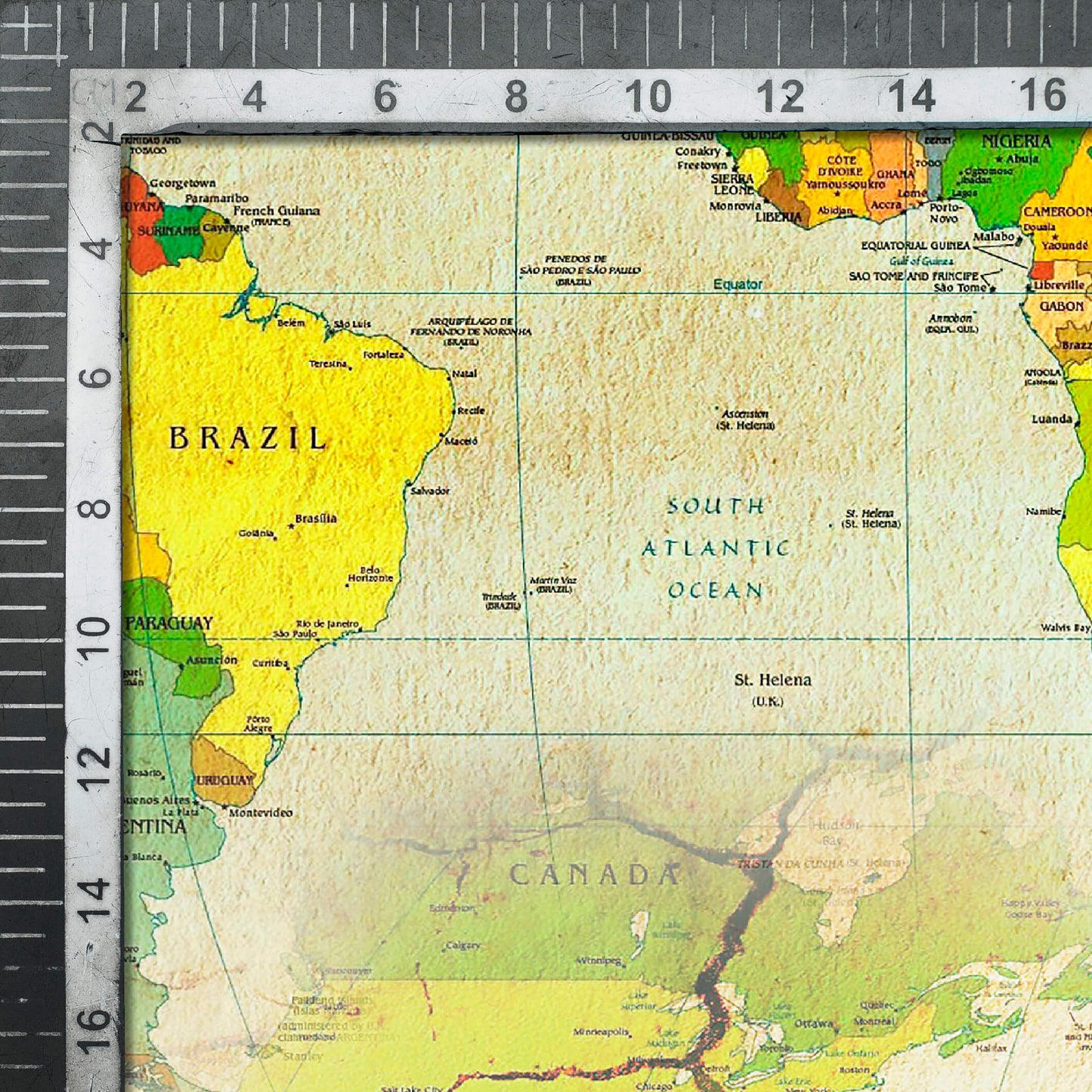This screenshot has height=1092, width=1092.
Task: Select the Ascension island label
Action: coord(745,414)
